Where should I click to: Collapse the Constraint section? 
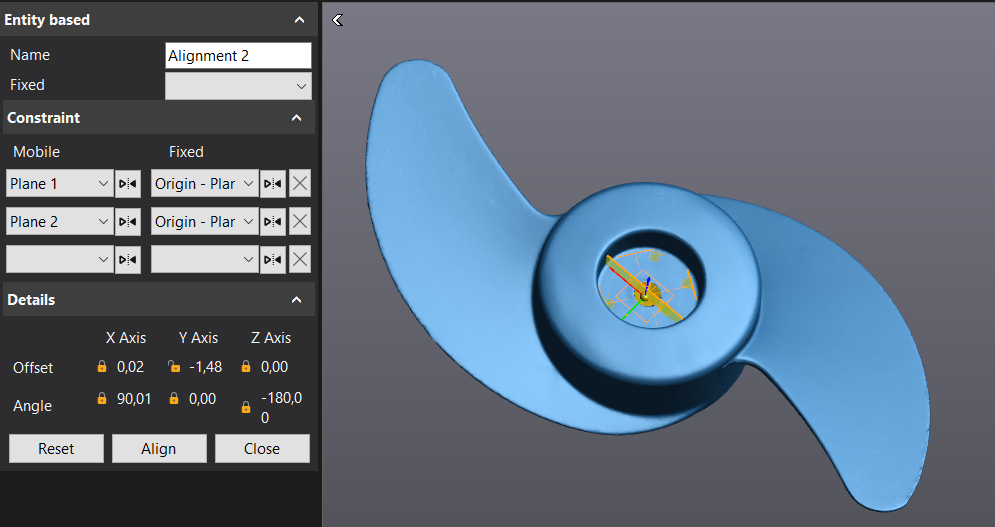pos(297,118)
